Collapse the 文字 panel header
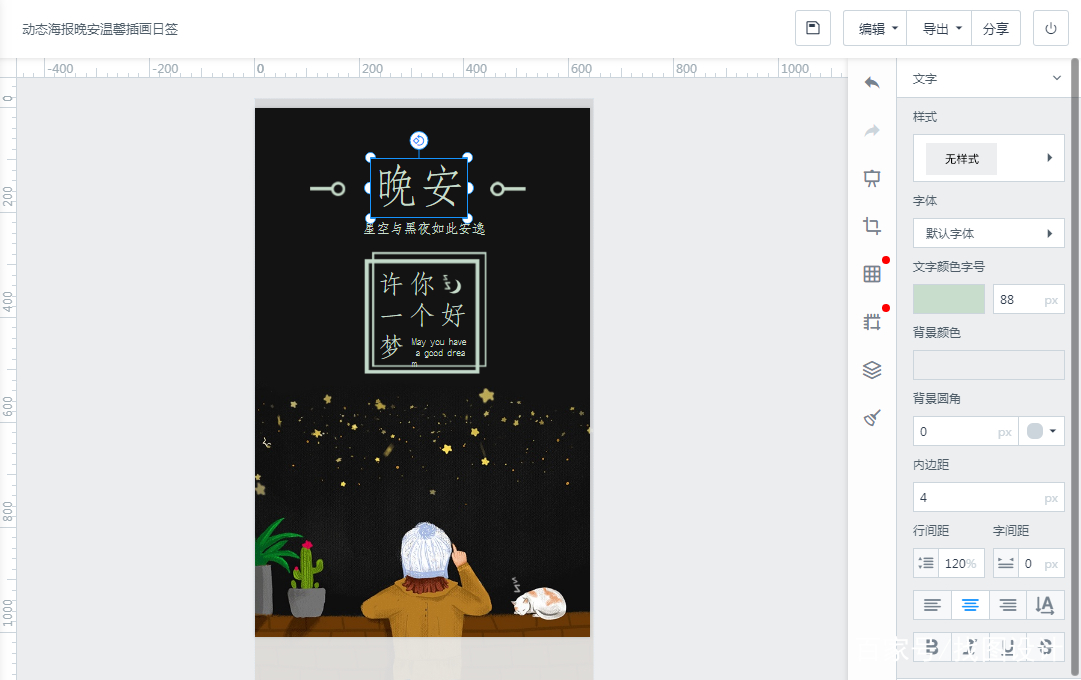Image resolution: width=1081 pixels, height=680 pixels. point(1056,78)
